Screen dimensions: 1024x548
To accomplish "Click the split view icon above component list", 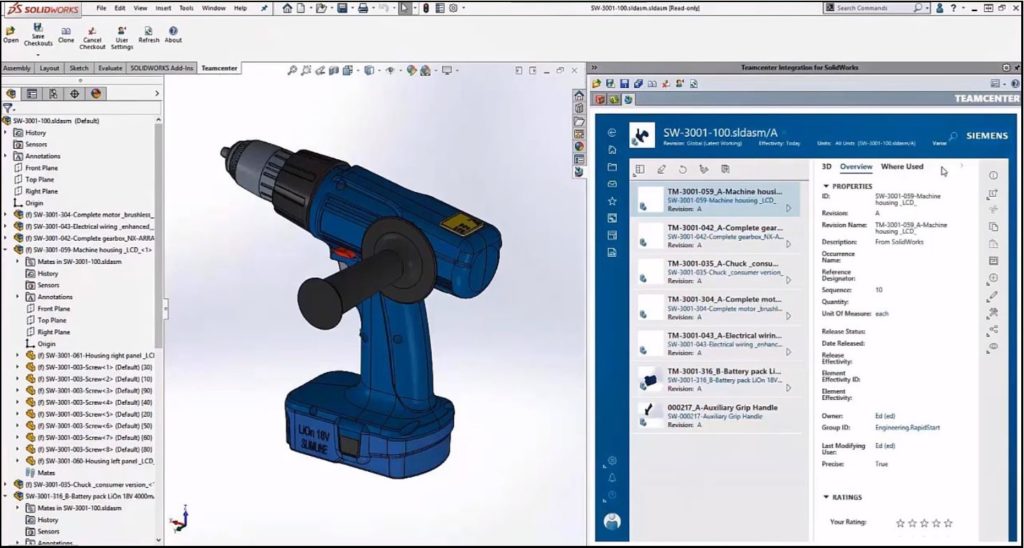I will 640,169.
